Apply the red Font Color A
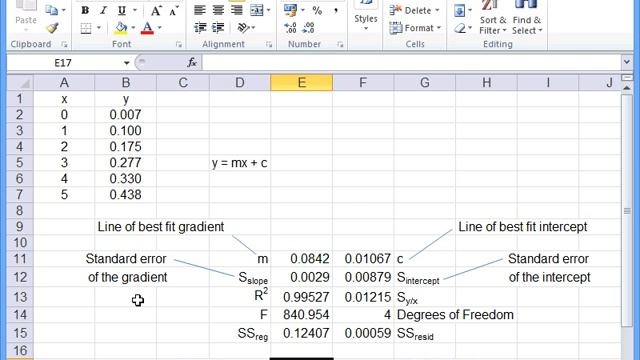 147,28
